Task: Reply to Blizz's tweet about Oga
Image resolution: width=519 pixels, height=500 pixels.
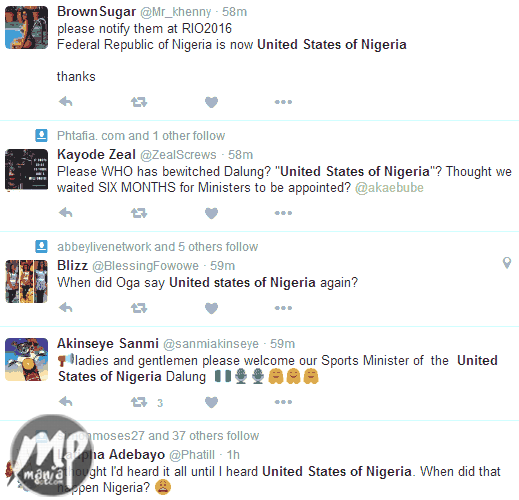Action: point(66,307)
